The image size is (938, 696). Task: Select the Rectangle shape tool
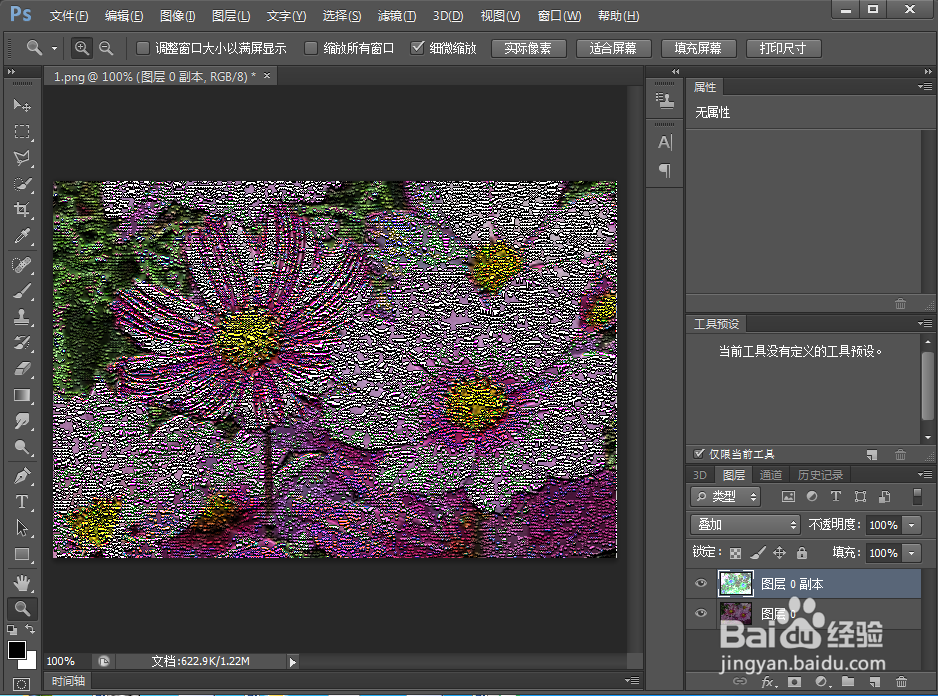pyautogui.click(x=22, y=554)
